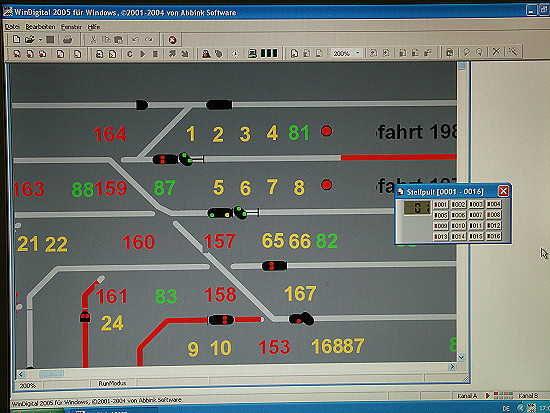Open the Datei menu
The height and width of the screenshot is (413, 550).
12,27
